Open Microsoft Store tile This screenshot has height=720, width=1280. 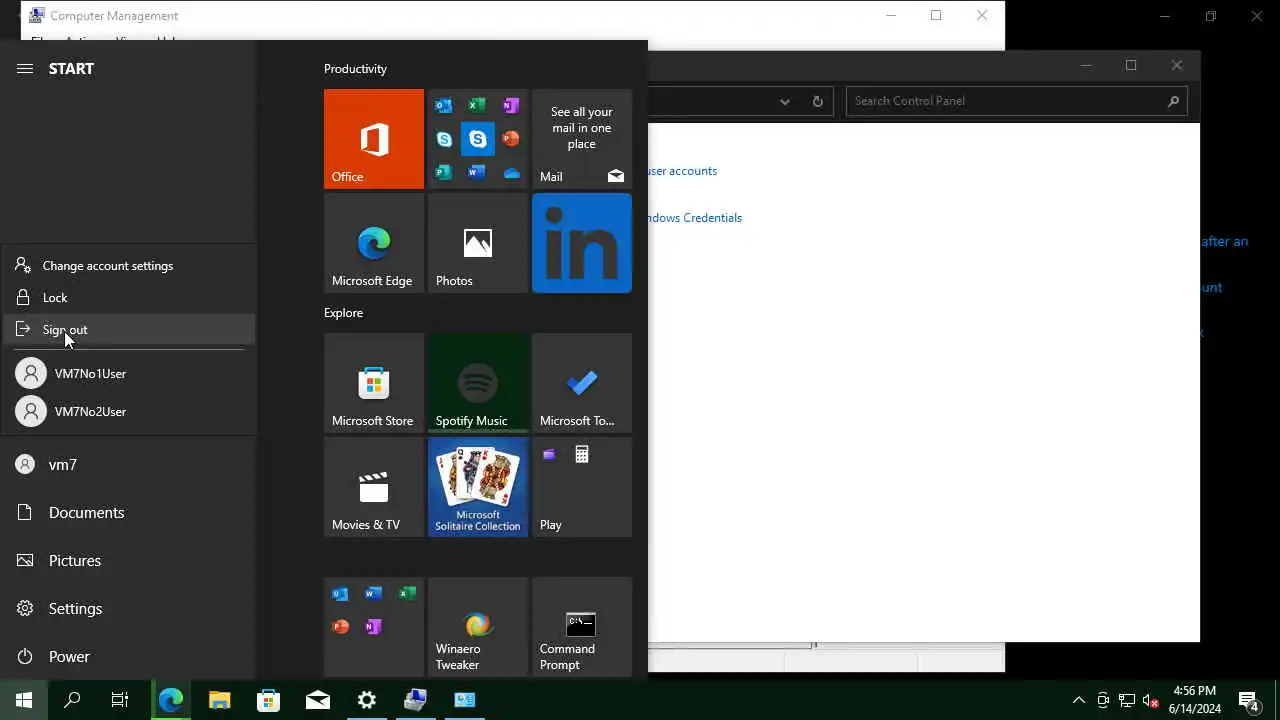point(374,383)
